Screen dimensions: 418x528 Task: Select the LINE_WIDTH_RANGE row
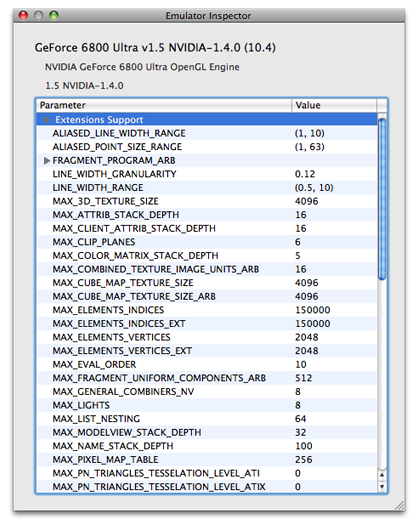[x=207, y=188]
